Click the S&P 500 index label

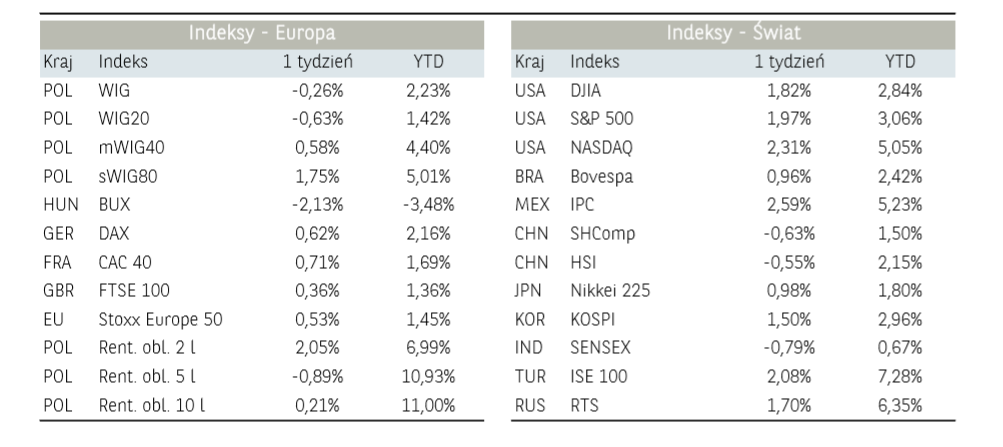[601, 119]
